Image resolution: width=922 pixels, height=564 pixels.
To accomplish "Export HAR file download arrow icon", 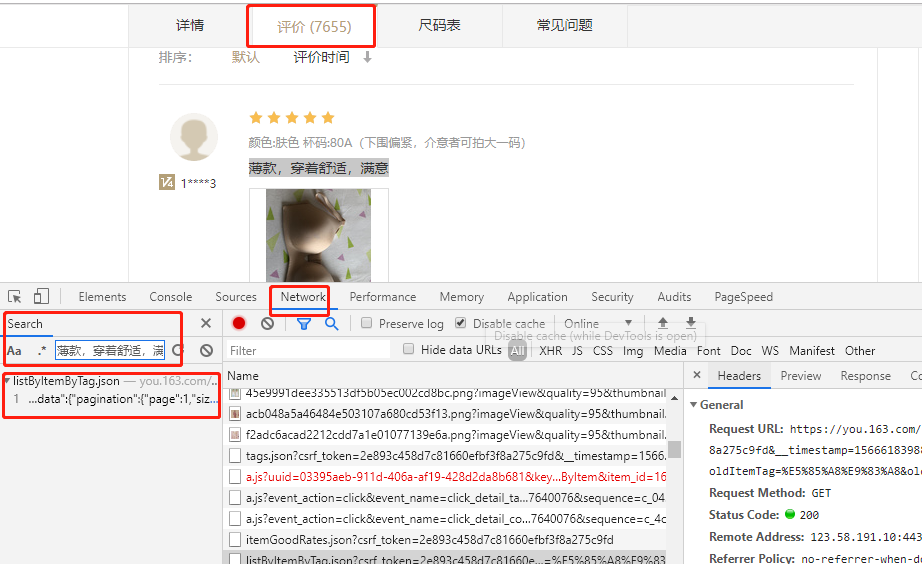I will (x=691, y=323).
